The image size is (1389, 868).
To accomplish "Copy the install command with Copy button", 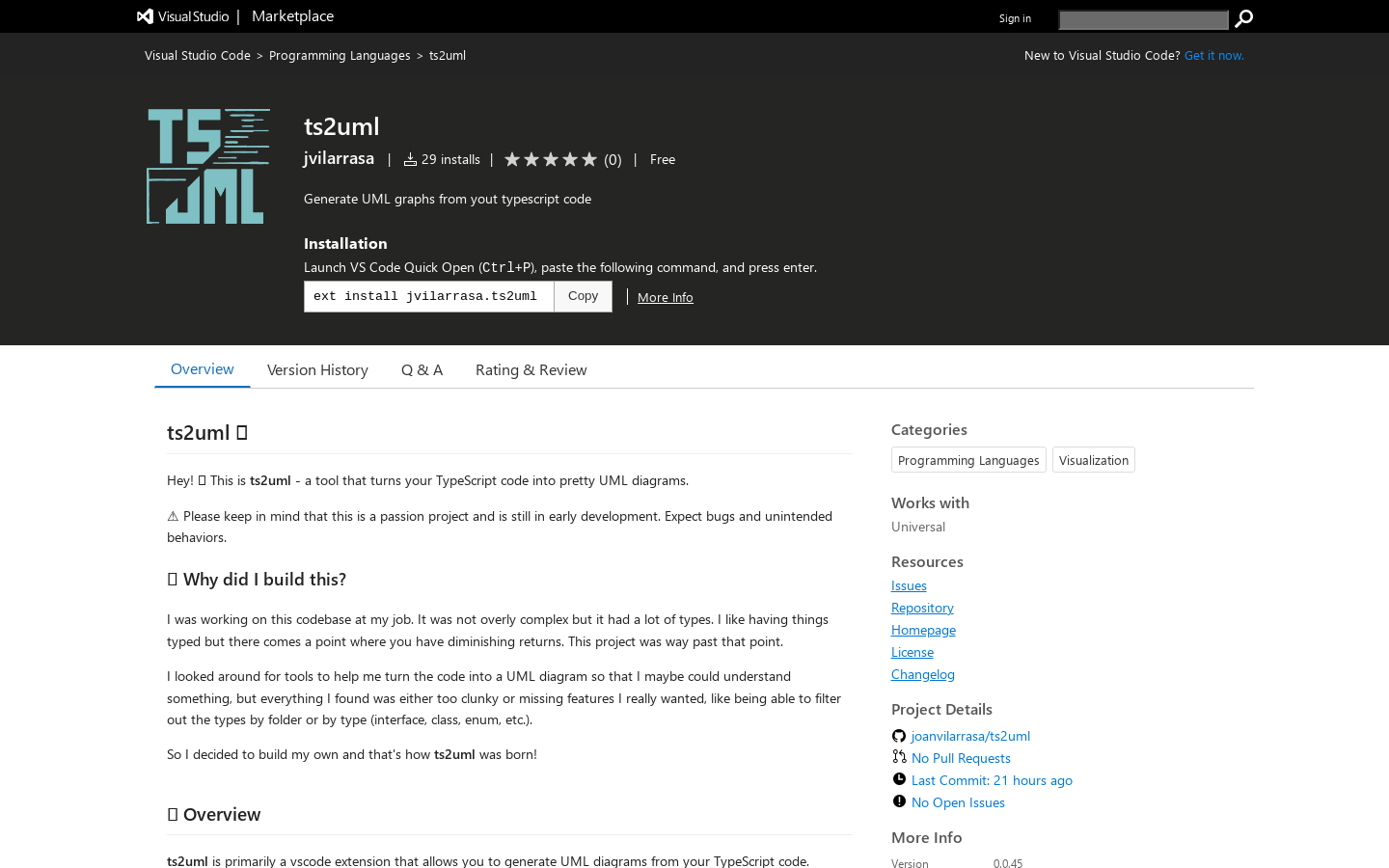I will click(x=584, y=296).
